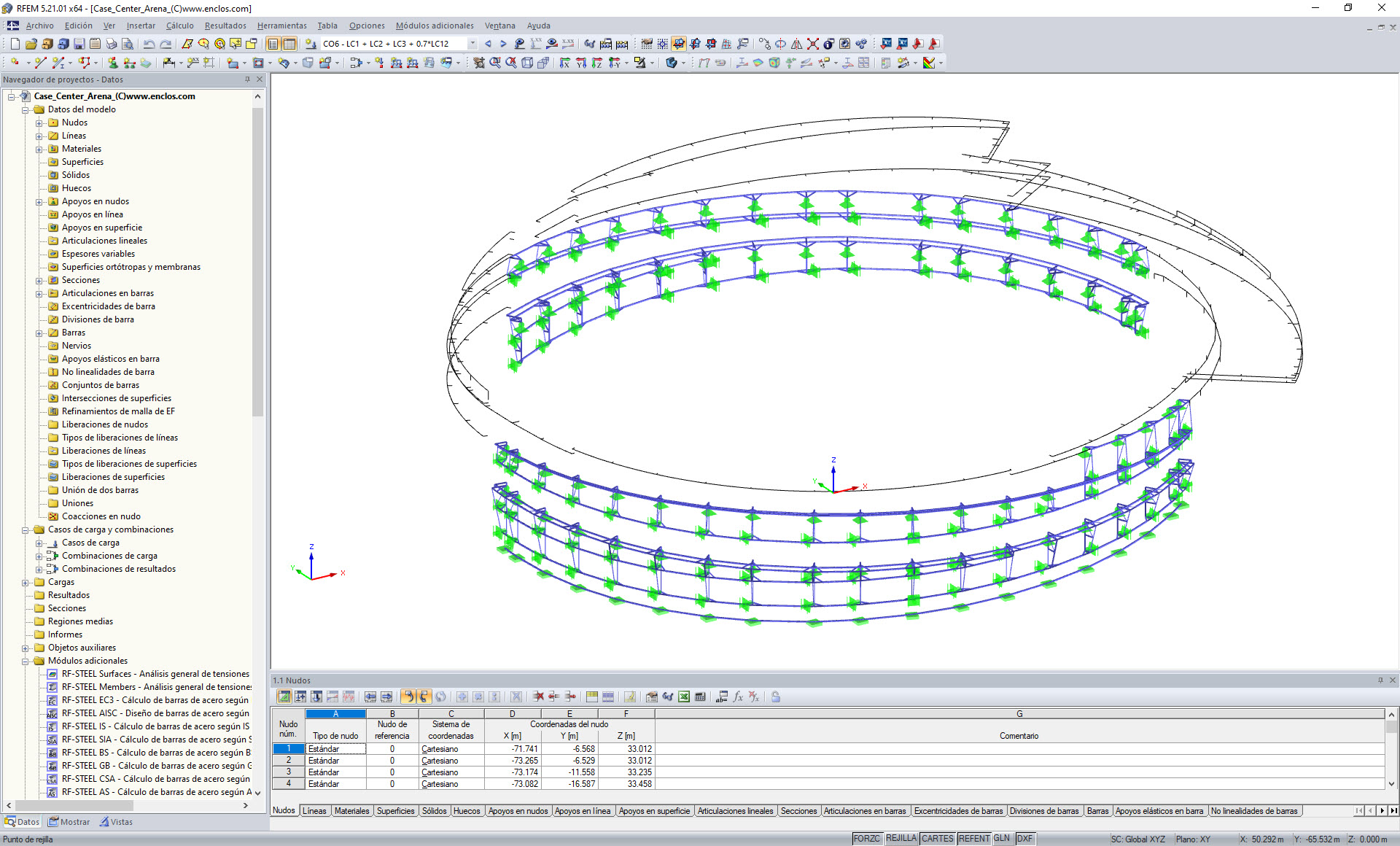The width and height of the screenshot is (1400, 846).
Task: Click the Undo icon on the toolbar
Action: (149, 44)
